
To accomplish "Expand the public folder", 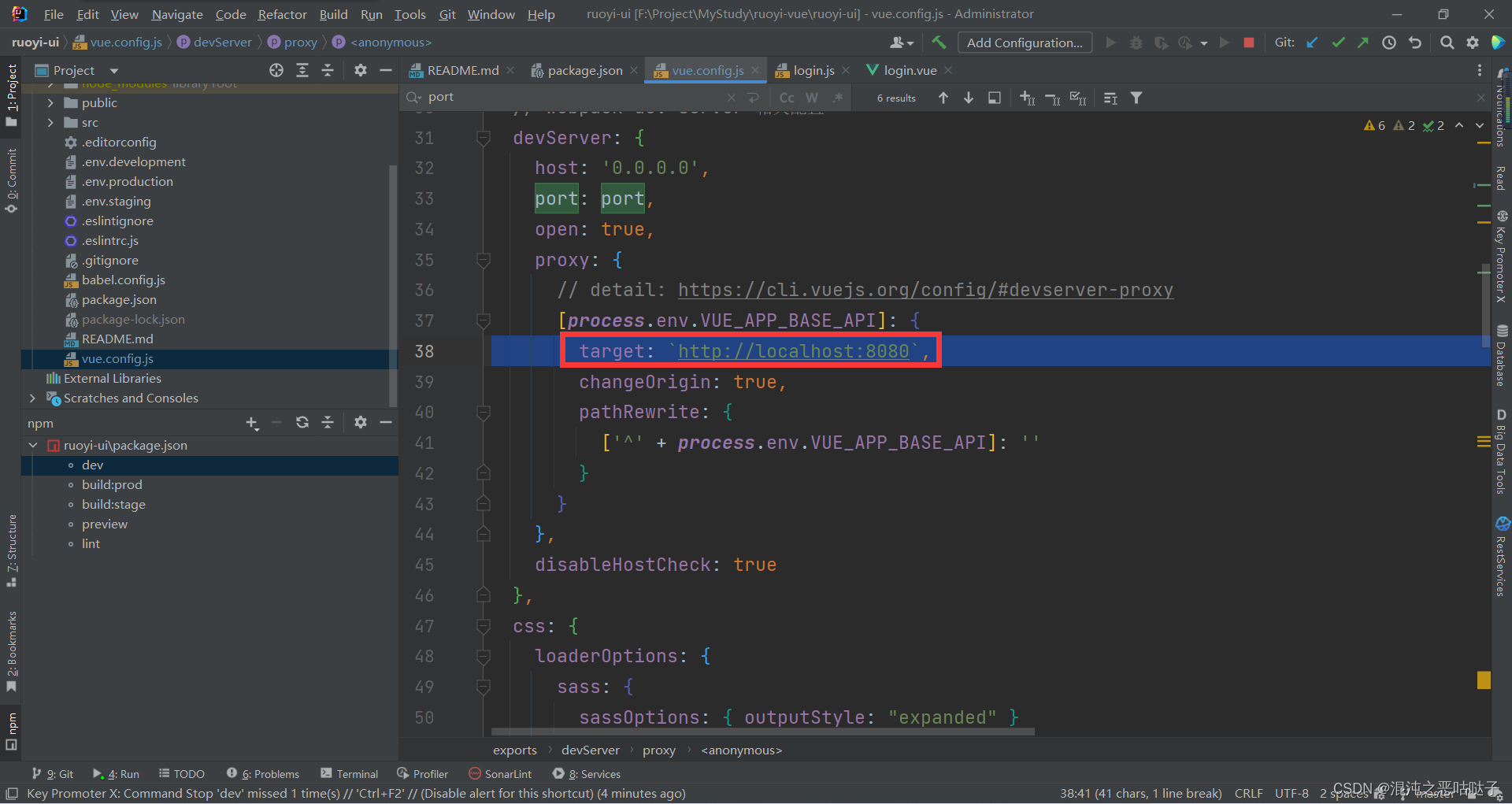I will pos(50,102).
